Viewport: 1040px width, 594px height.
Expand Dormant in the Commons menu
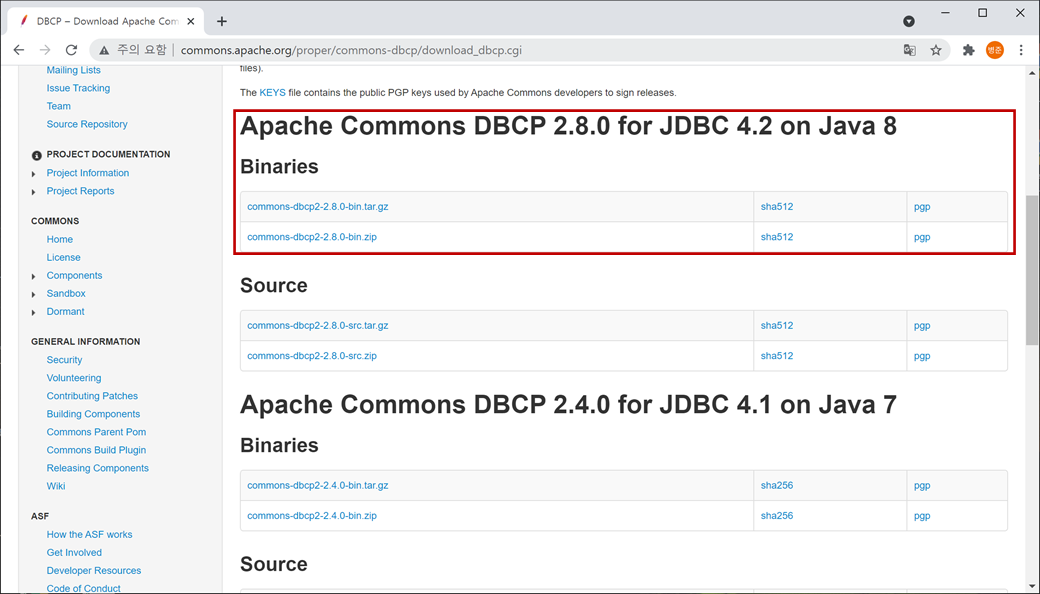click(34, 312)
